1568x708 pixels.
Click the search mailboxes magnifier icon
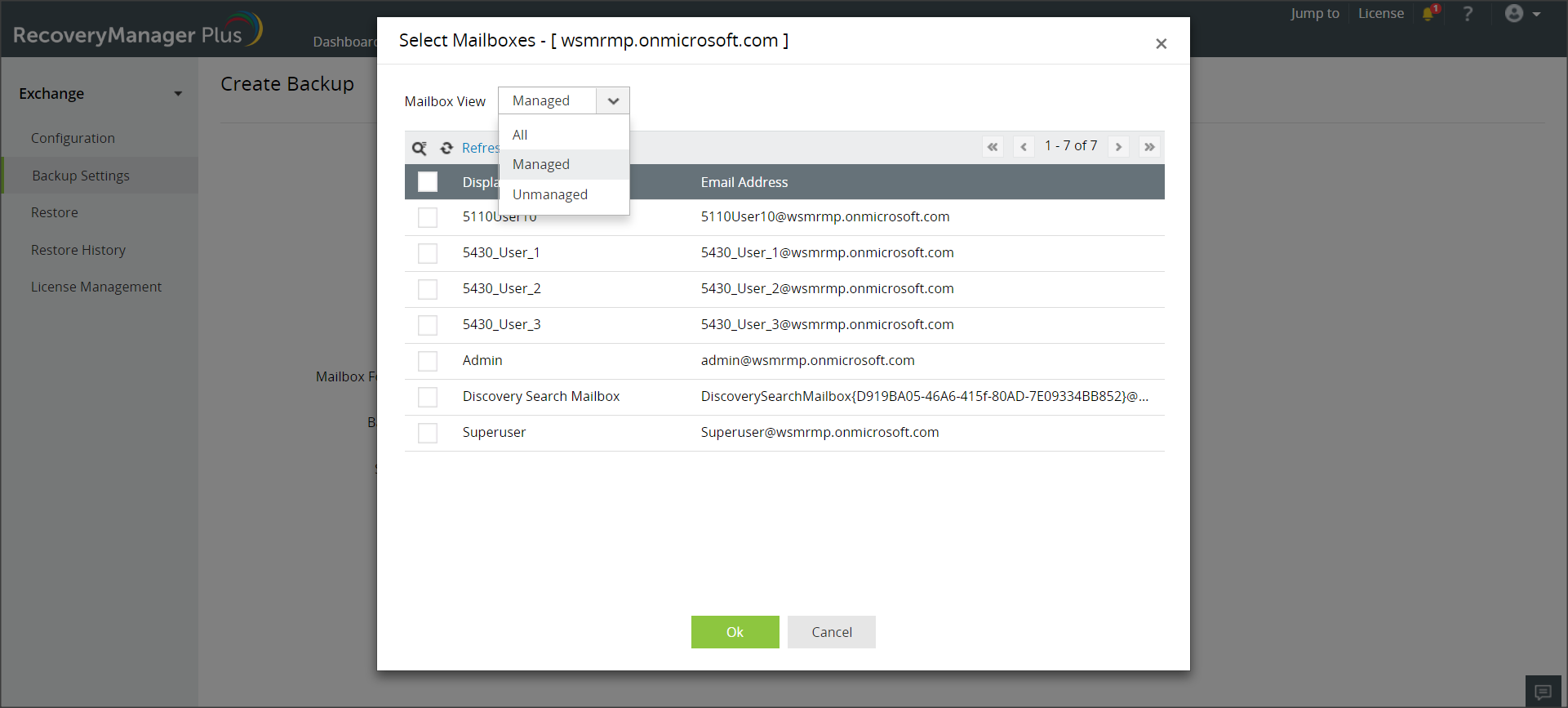(x=420, y=148)
